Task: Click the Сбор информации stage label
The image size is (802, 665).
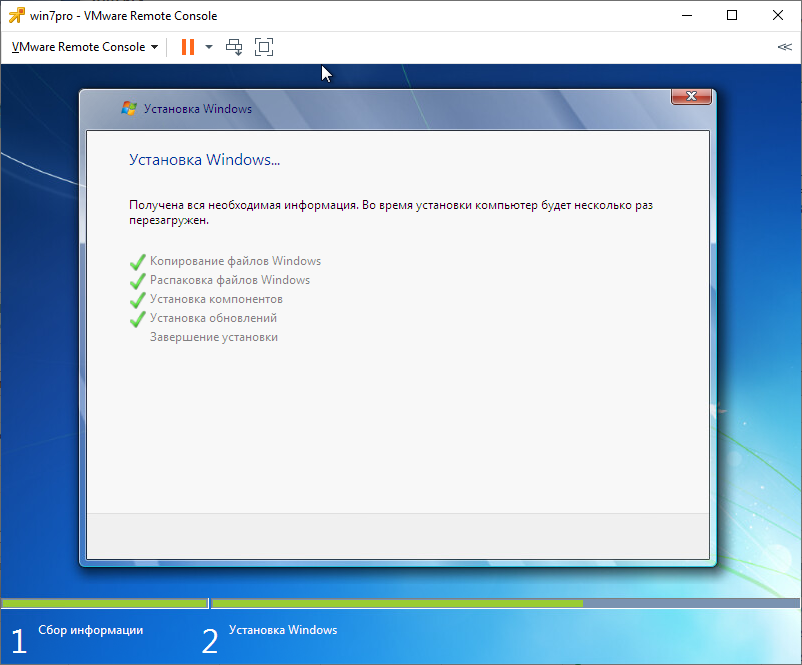Action: coord(91,630)
